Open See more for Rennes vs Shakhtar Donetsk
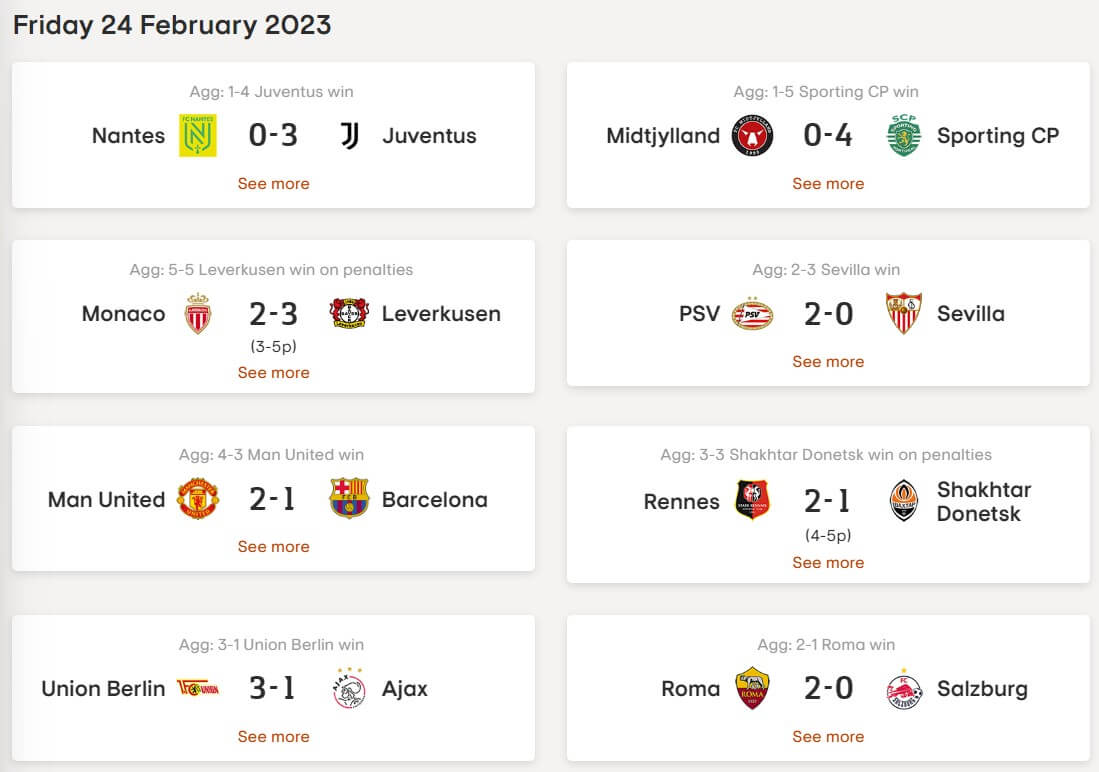Viewport: 1099px width, 772px height. click(828, 563)
